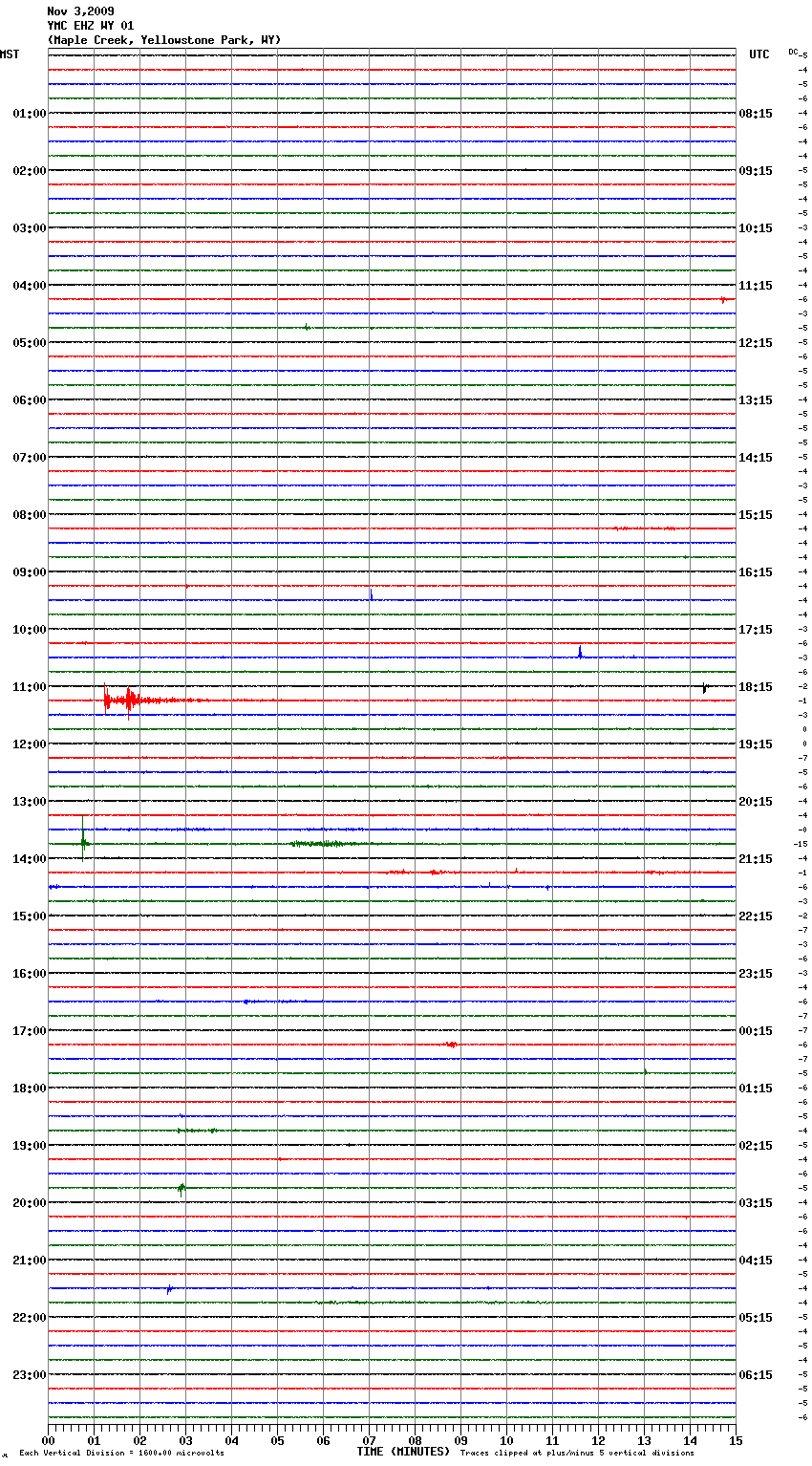Click the 23:15 UTC time label
Screen dimensions: 812x1466
(756, 973)
